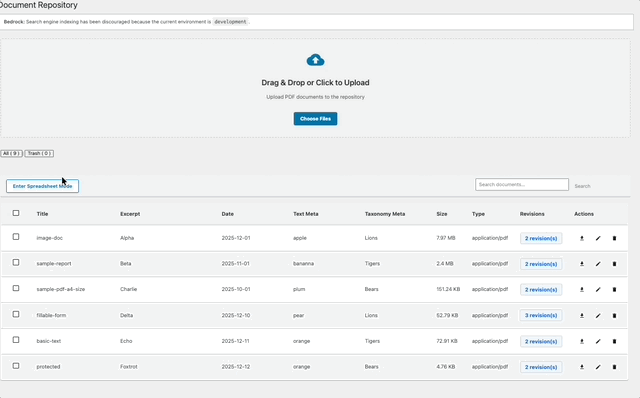The width and height of the screenshot is (640, 398).
Task: Click the Foxtrot excerpt cell
Action: coord(129,367)
